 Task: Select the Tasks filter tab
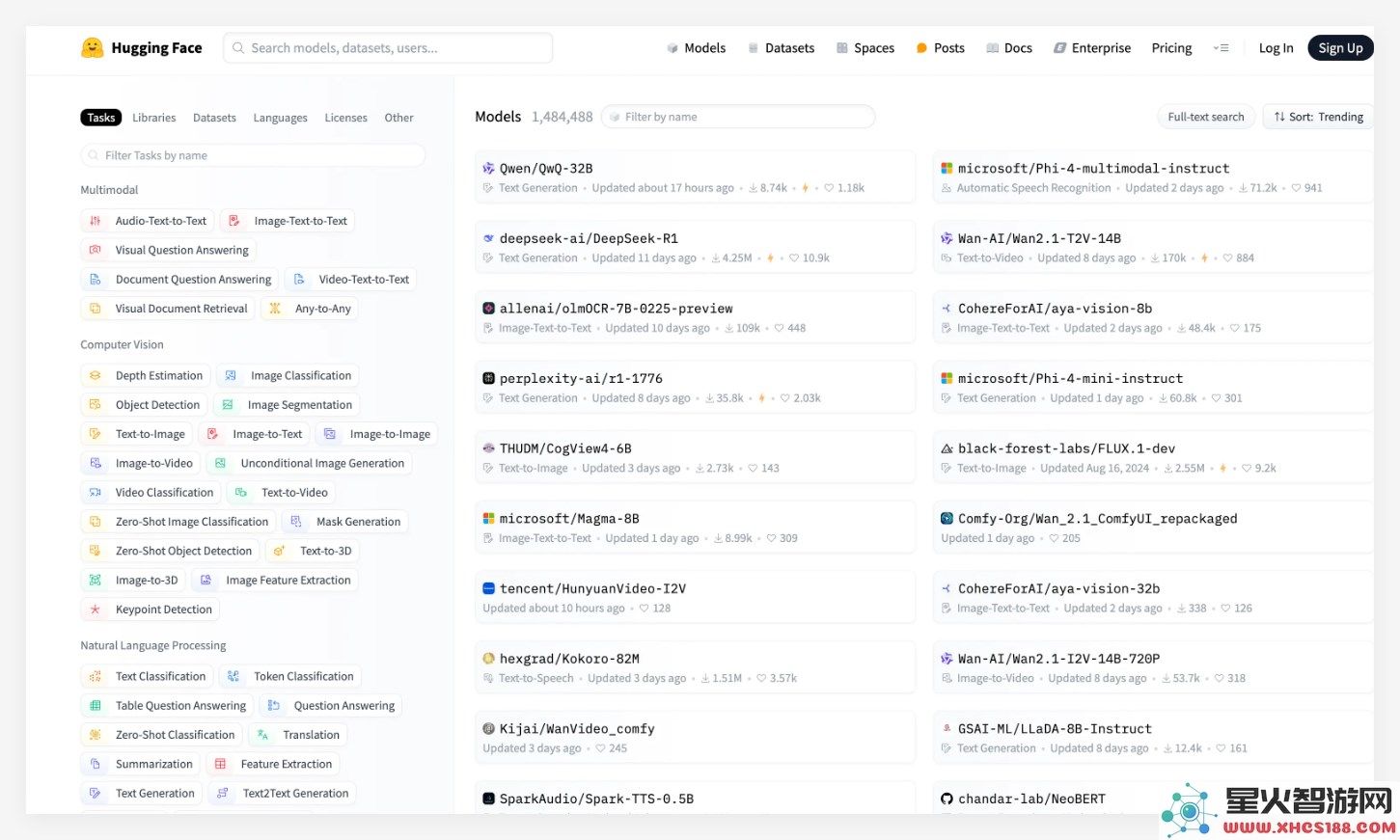pyautogui.click(x=101, y=118)
